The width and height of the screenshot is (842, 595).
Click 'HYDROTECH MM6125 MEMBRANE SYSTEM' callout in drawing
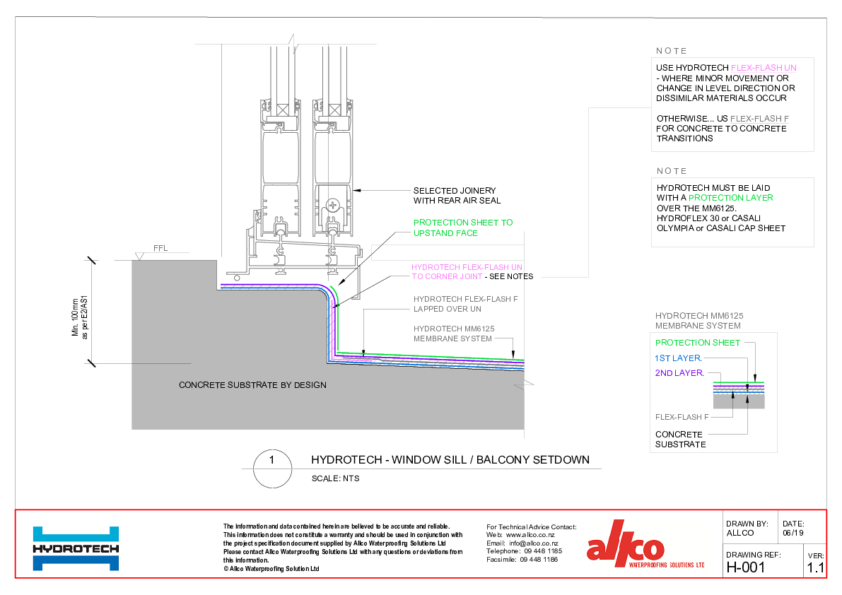pos(453,333)
